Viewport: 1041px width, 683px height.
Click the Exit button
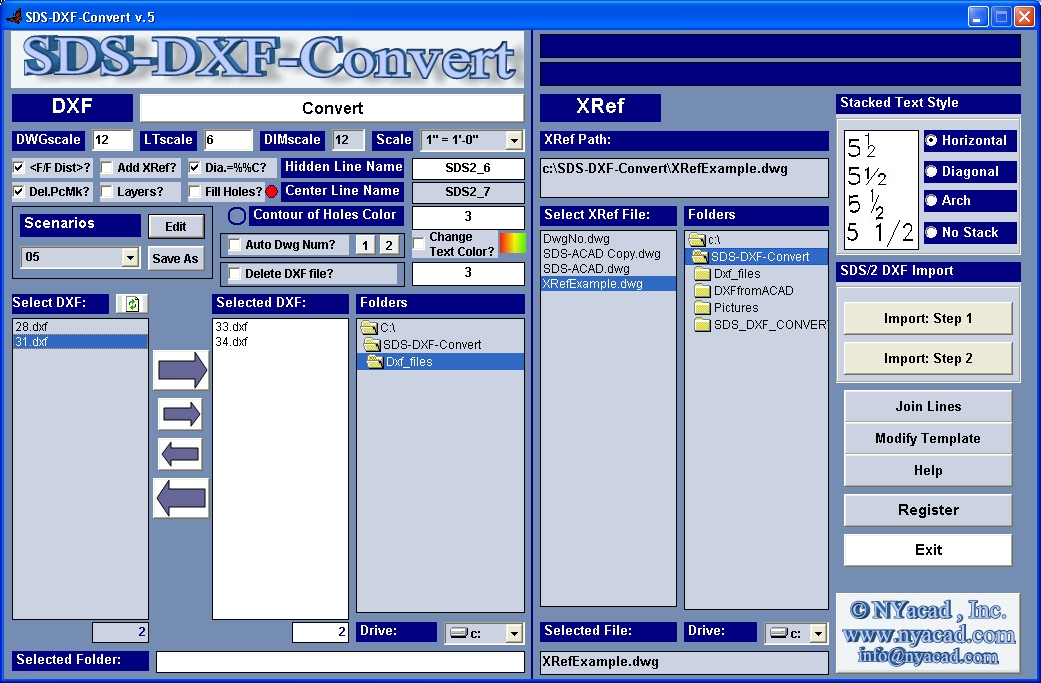pos(927,550)
